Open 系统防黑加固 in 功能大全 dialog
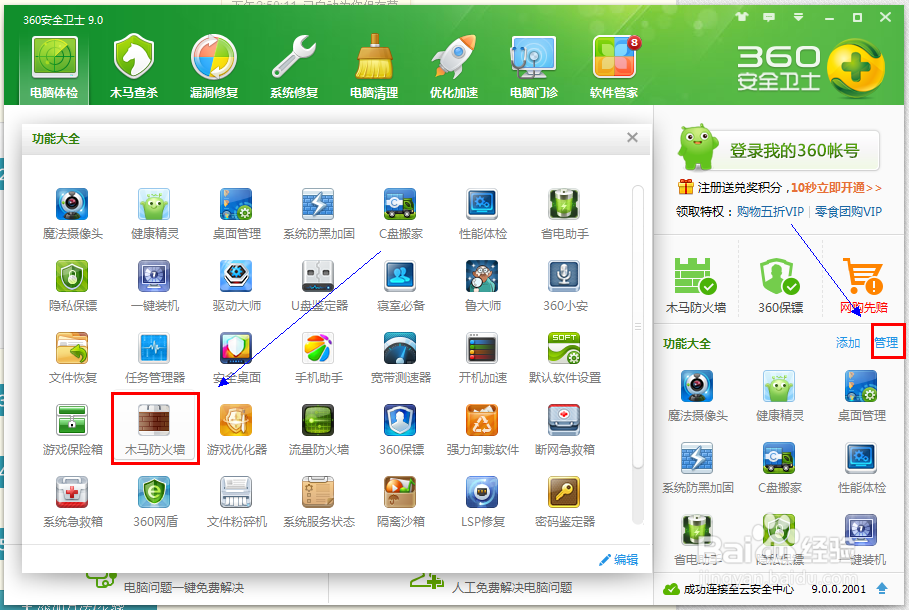 click(x=318, y=214)
